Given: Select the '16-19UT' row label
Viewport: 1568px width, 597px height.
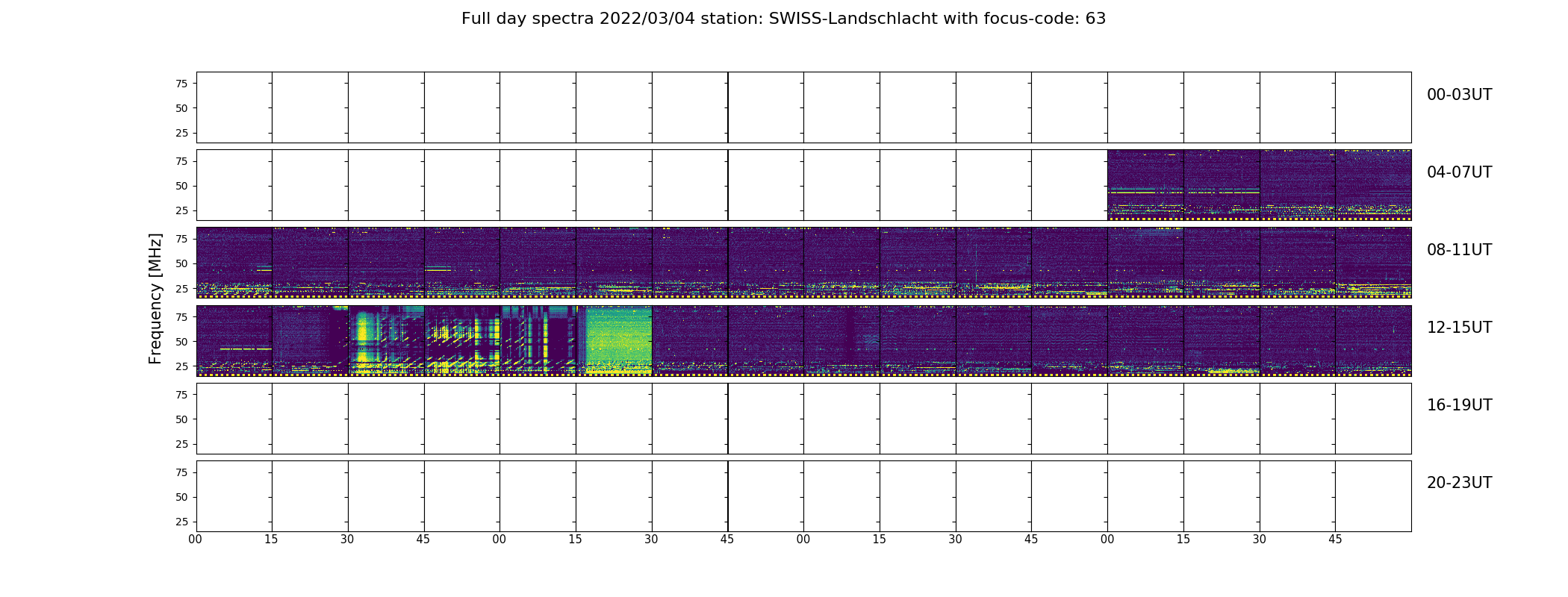Looking at the screenshot, I should (1459, 405).
